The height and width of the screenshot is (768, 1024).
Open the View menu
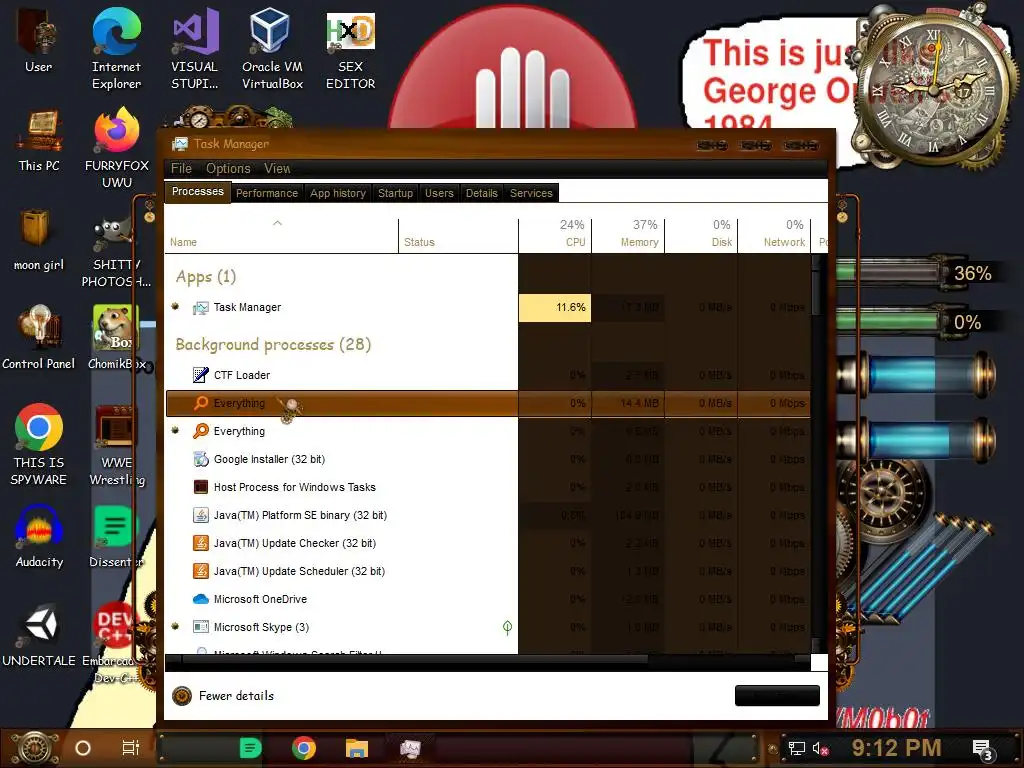pos(277,168)
